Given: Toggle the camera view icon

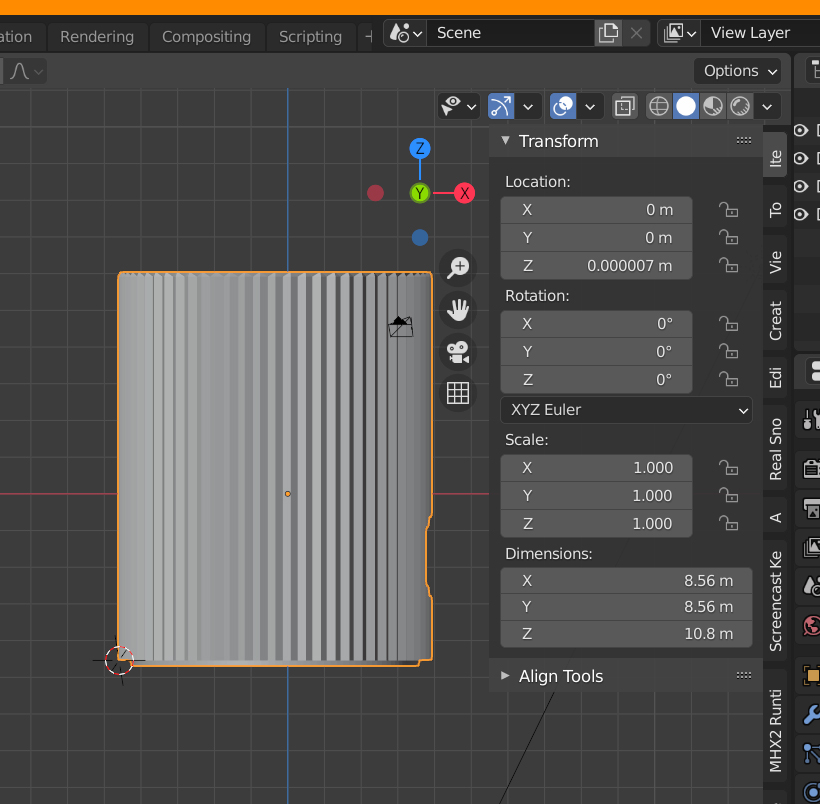Looking at the screenshot, I should tap(458, 352).
